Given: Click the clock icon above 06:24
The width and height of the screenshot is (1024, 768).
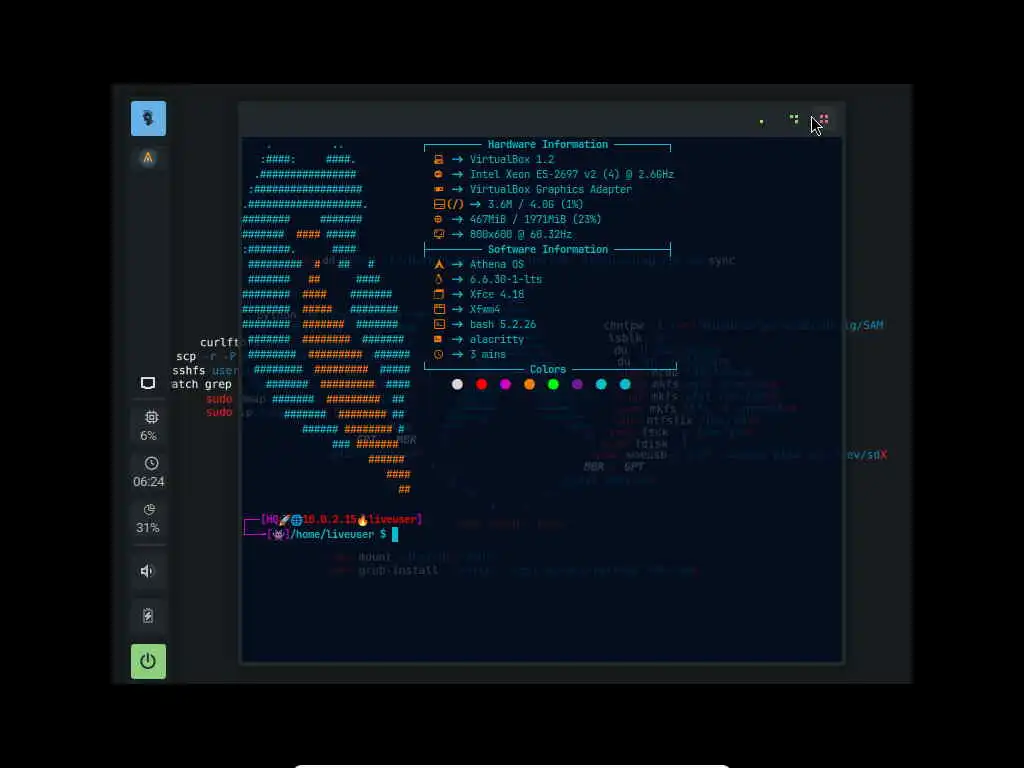Looking at the screenshot, I should [x=152, y=463].
